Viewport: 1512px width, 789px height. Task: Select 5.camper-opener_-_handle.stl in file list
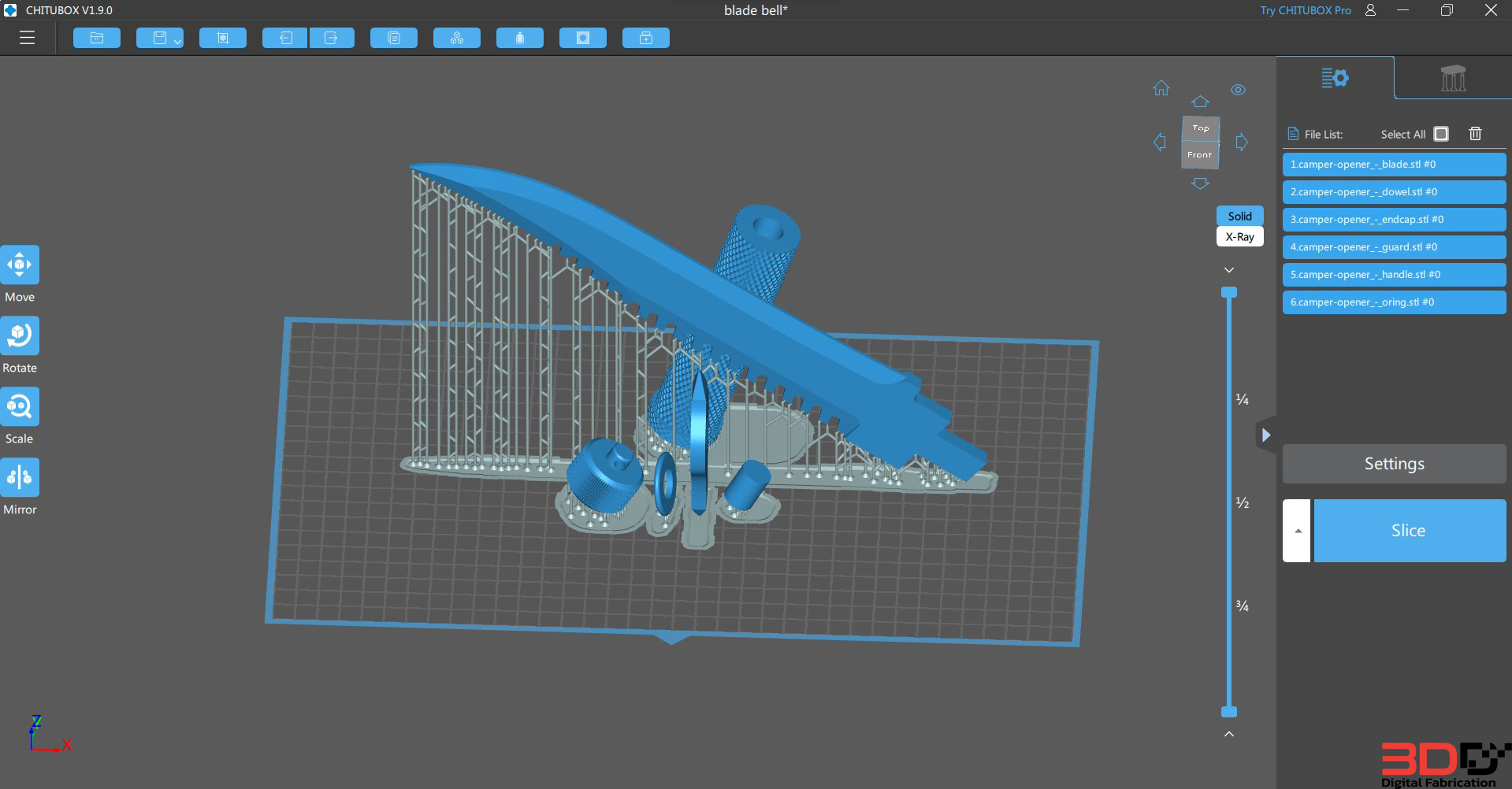(1394, 275)
